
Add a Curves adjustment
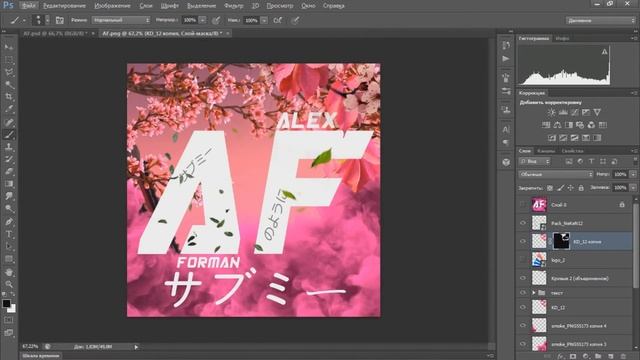pyautogui.click(x=574, y=112)
